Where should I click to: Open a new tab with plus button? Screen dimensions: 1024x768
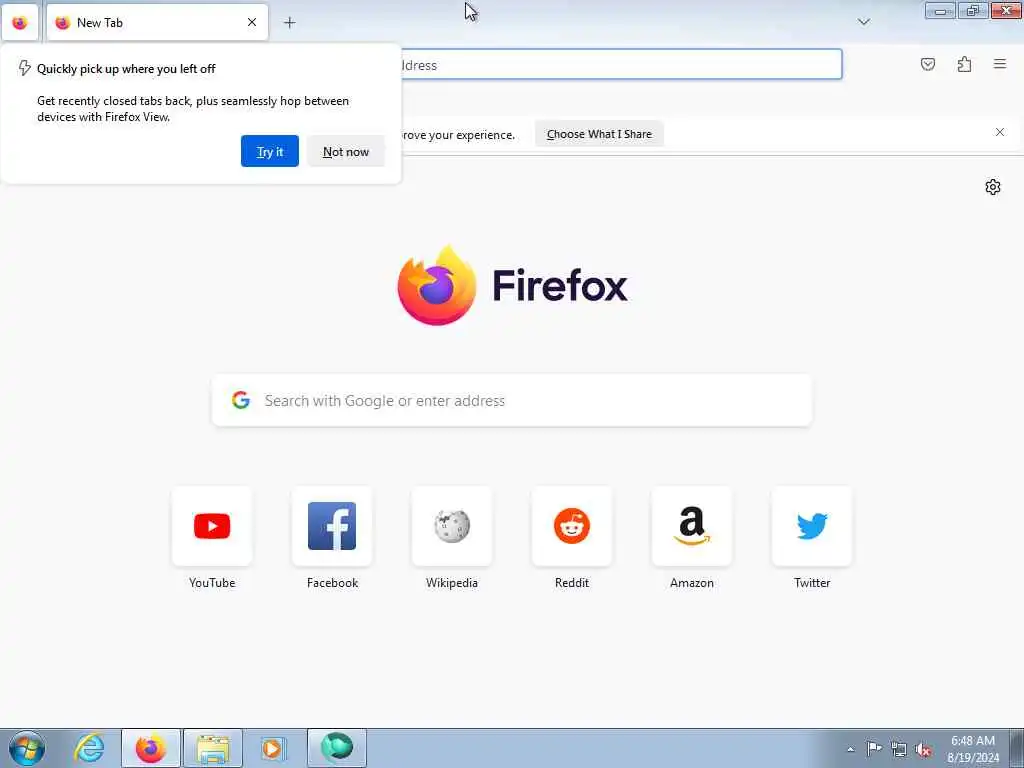click(x=289, y=23)
